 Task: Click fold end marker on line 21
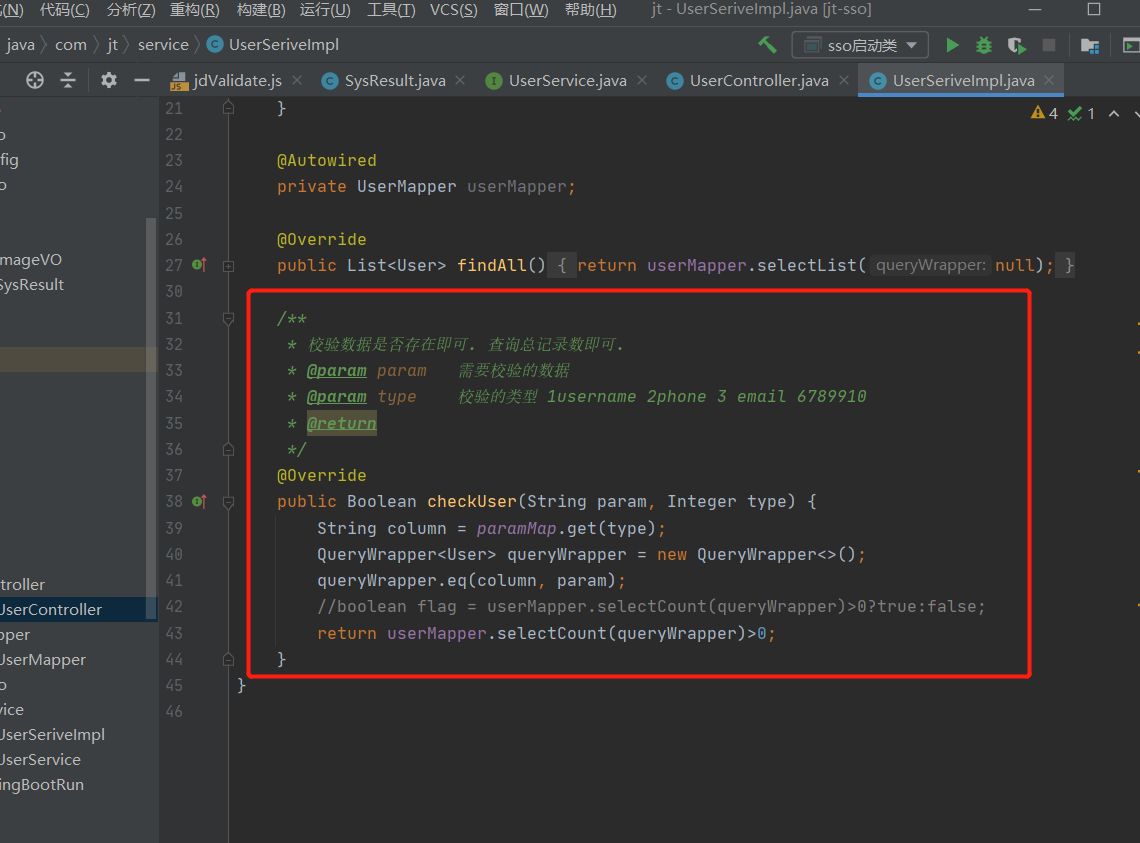click(x=228, y=108)
